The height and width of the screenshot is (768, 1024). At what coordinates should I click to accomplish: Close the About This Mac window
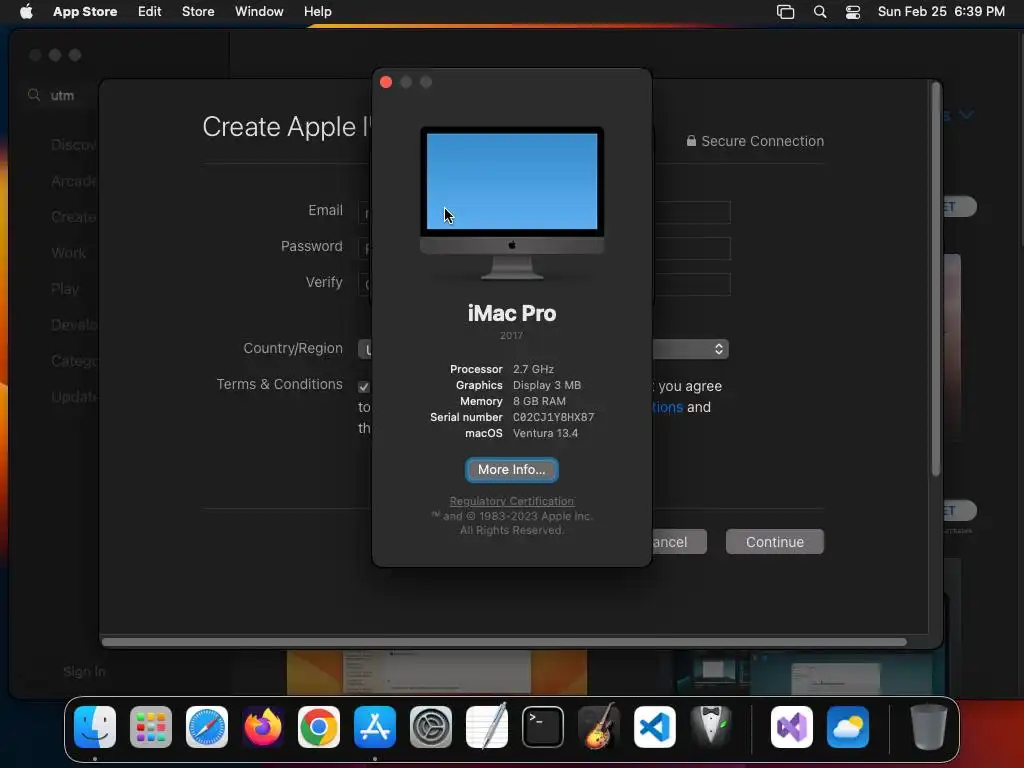point(386,82)
